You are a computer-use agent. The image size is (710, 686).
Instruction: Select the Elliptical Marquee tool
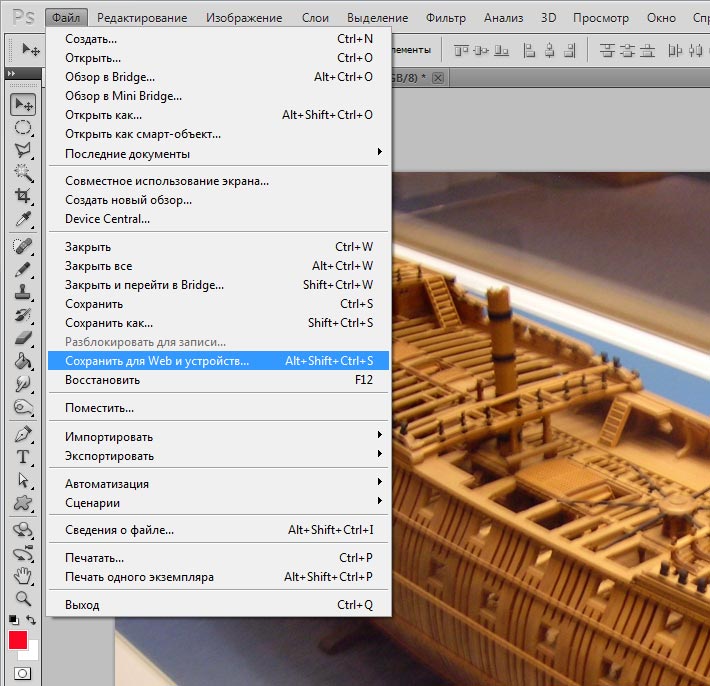click(22, 127)
